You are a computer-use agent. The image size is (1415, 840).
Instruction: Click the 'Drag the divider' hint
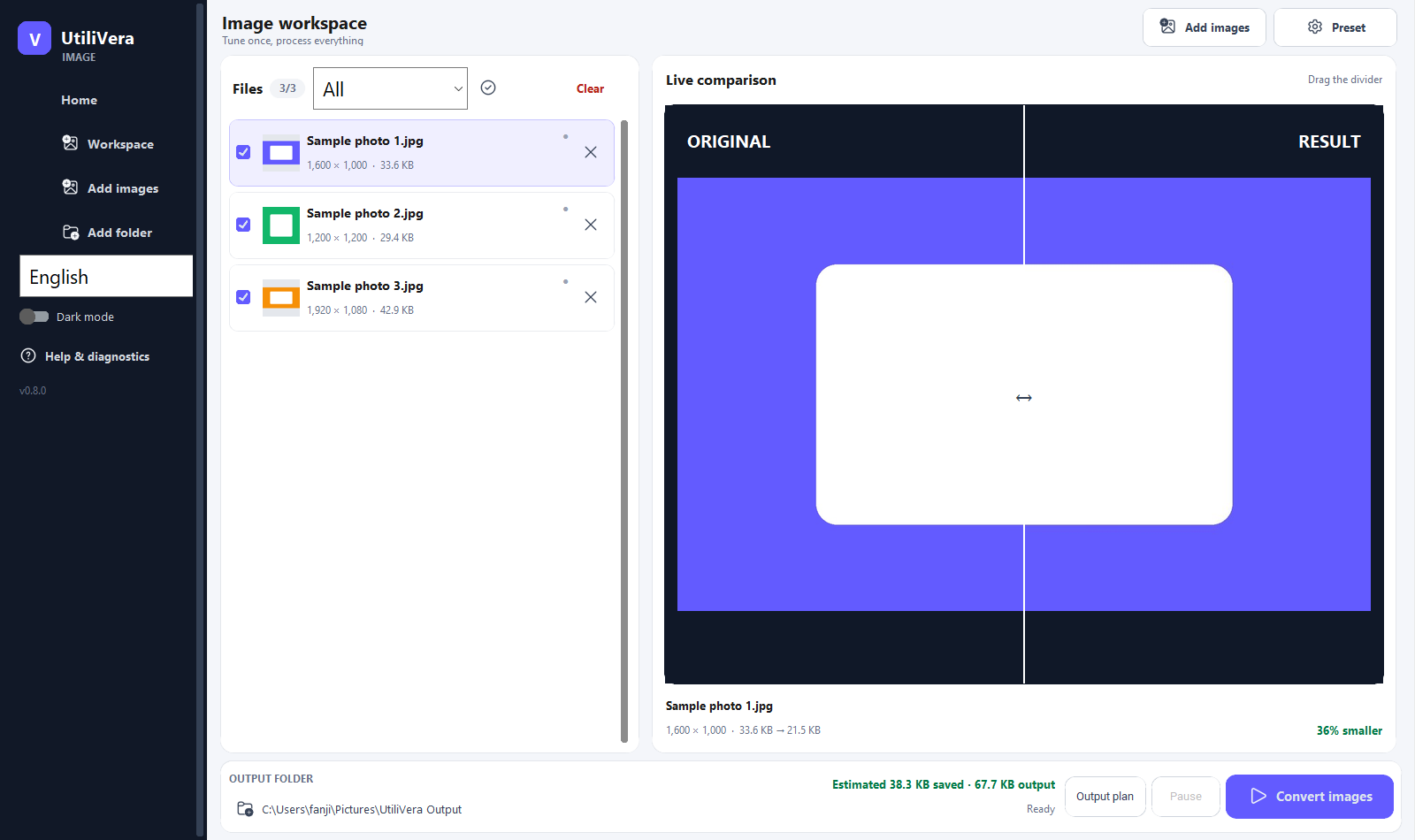(1345, 80)
